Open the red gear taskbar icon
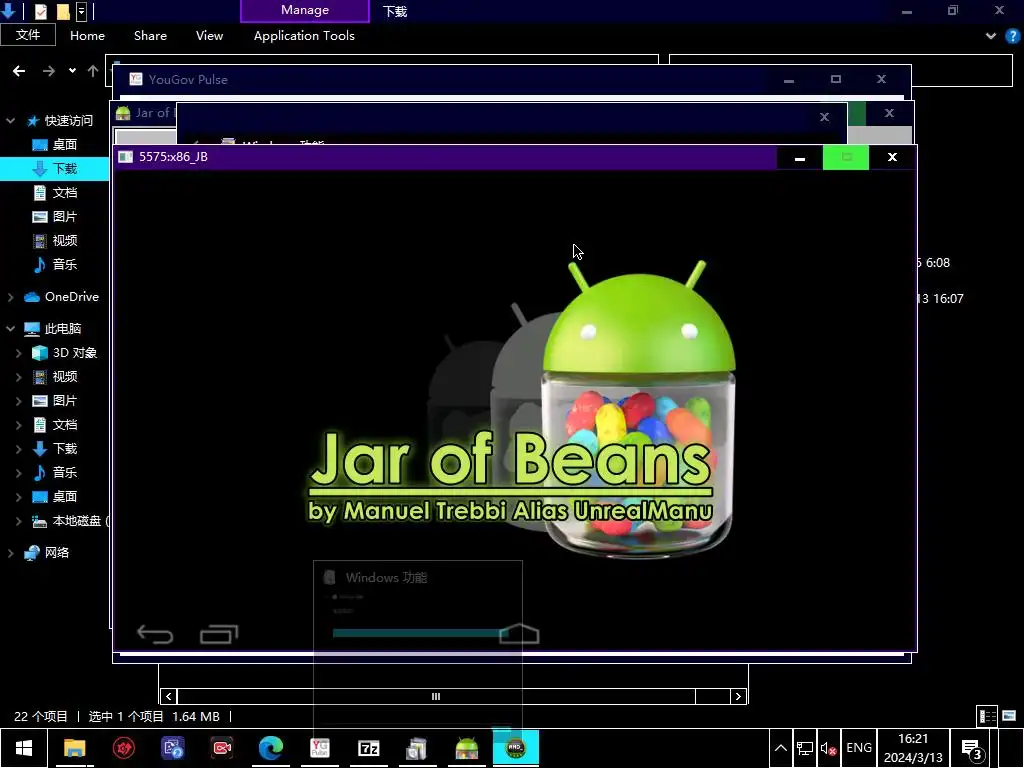The width and height of the screenshot is (1024, 768). pyautogui.click(x=123, y=748)
